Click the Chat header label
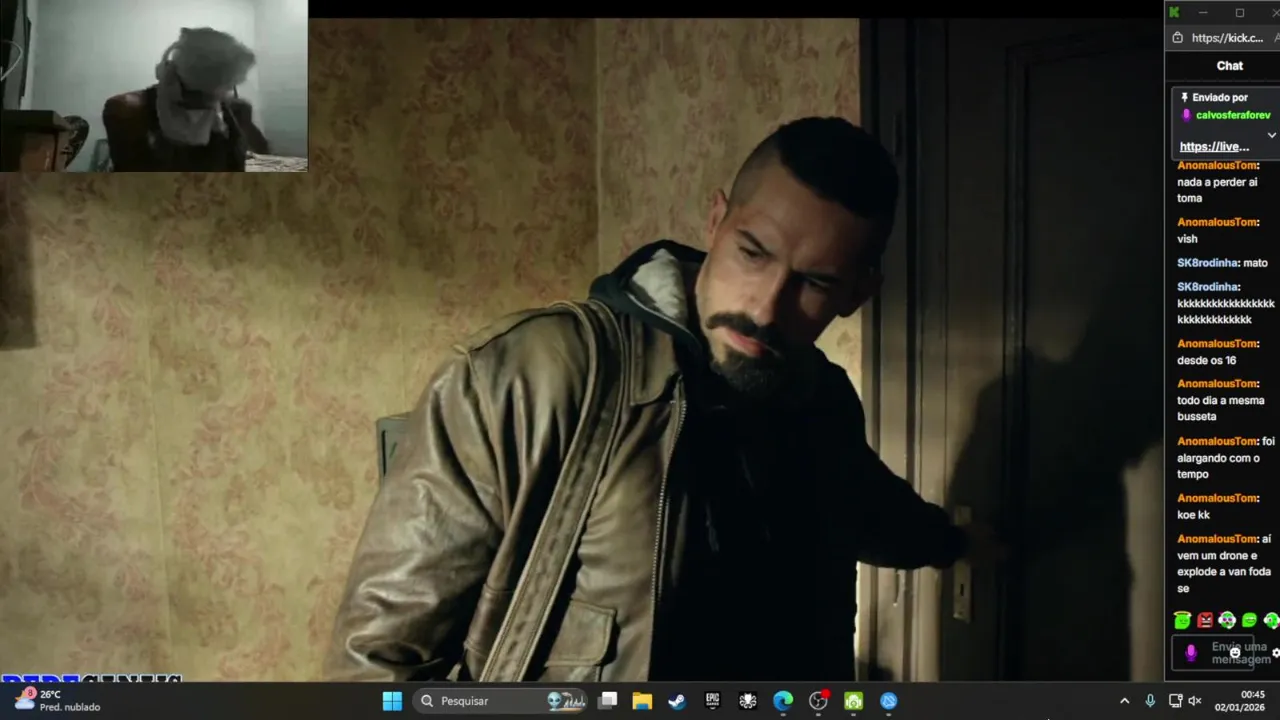The height and width of the screenshot is (720, 1280). tap(1229, 66)
